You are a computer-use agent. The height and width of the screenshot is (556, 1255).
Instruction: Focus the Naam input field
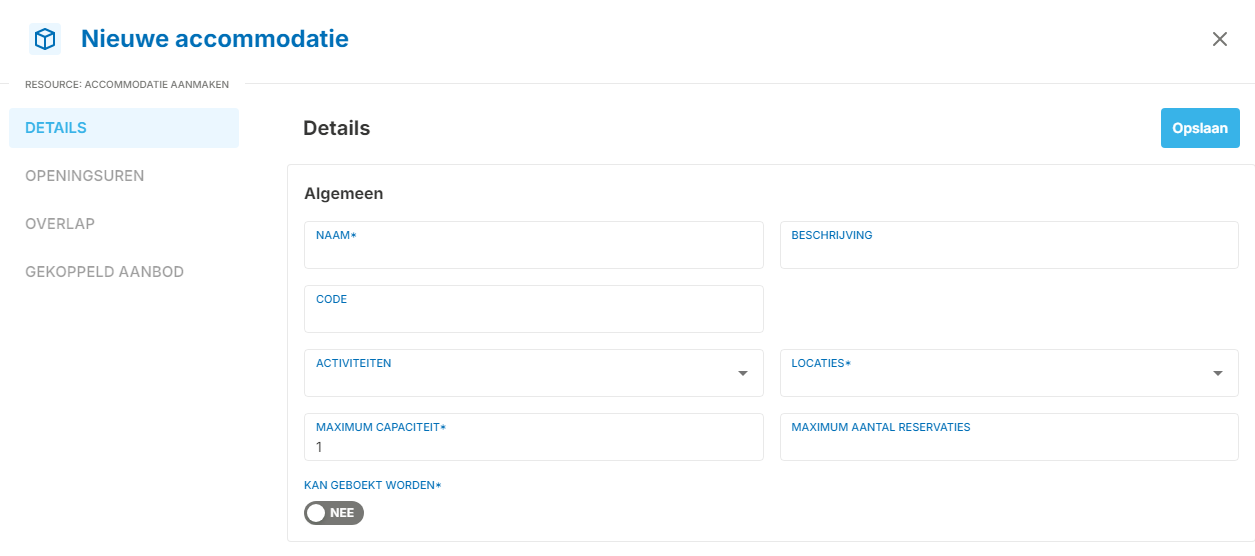(534, 245)
